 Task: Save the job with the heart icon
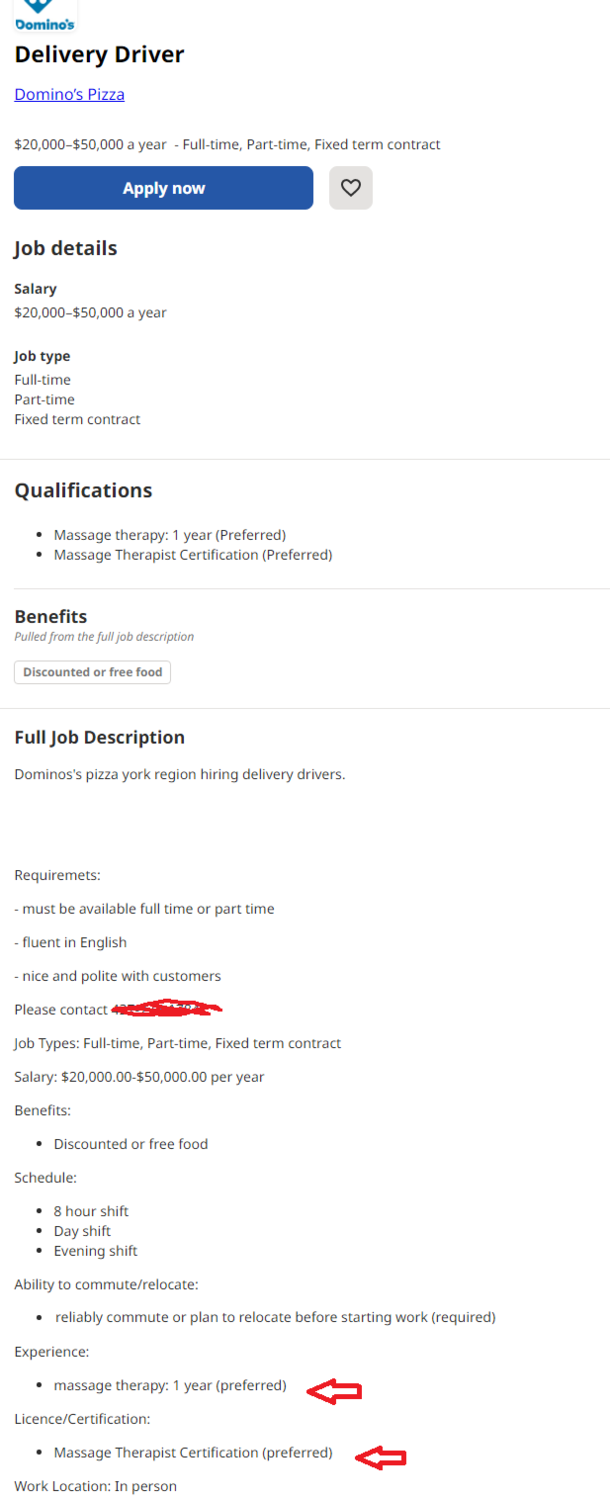tap(351, 188)
